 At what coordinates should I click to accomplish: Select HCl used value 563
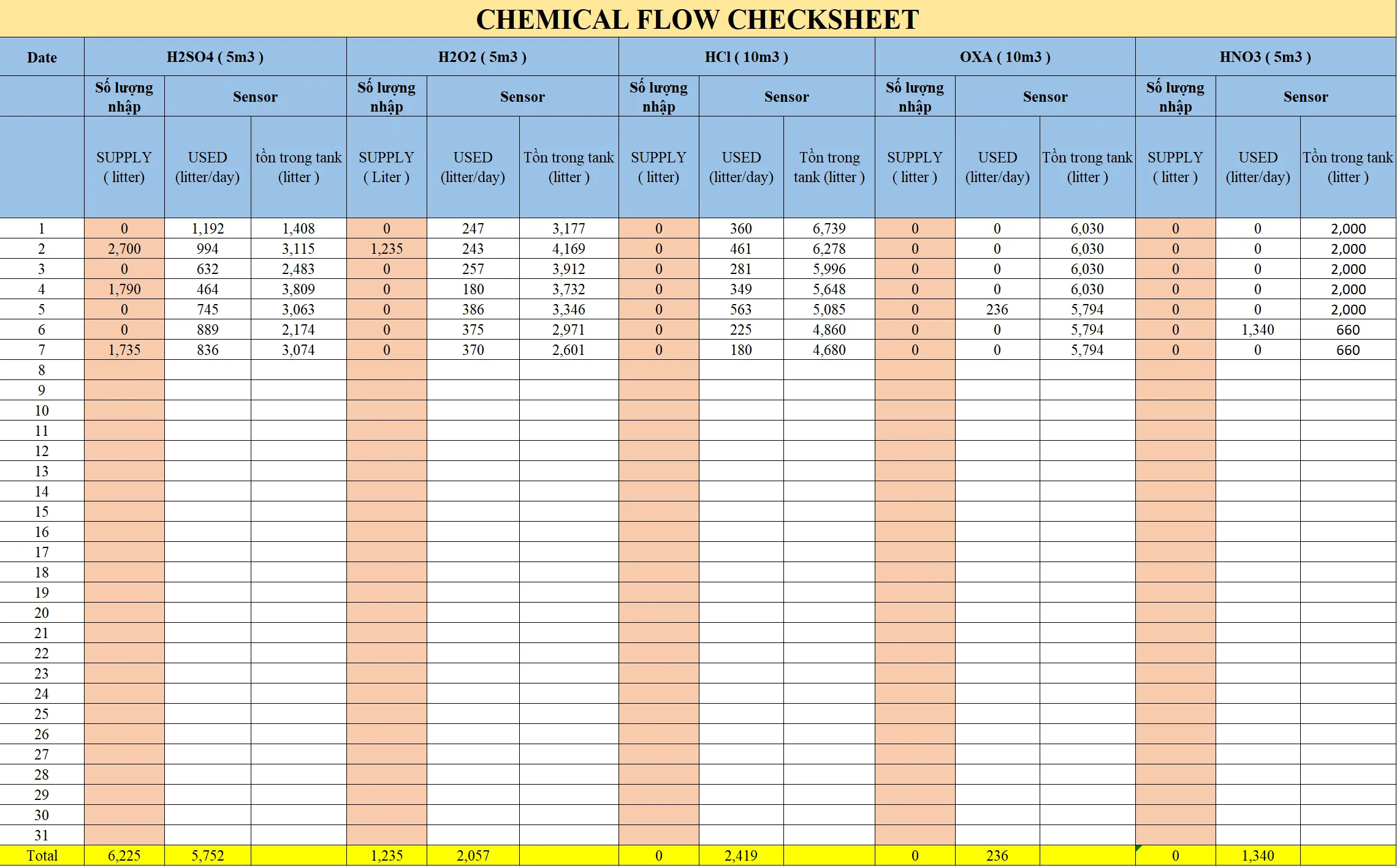(x=741, y=310)
